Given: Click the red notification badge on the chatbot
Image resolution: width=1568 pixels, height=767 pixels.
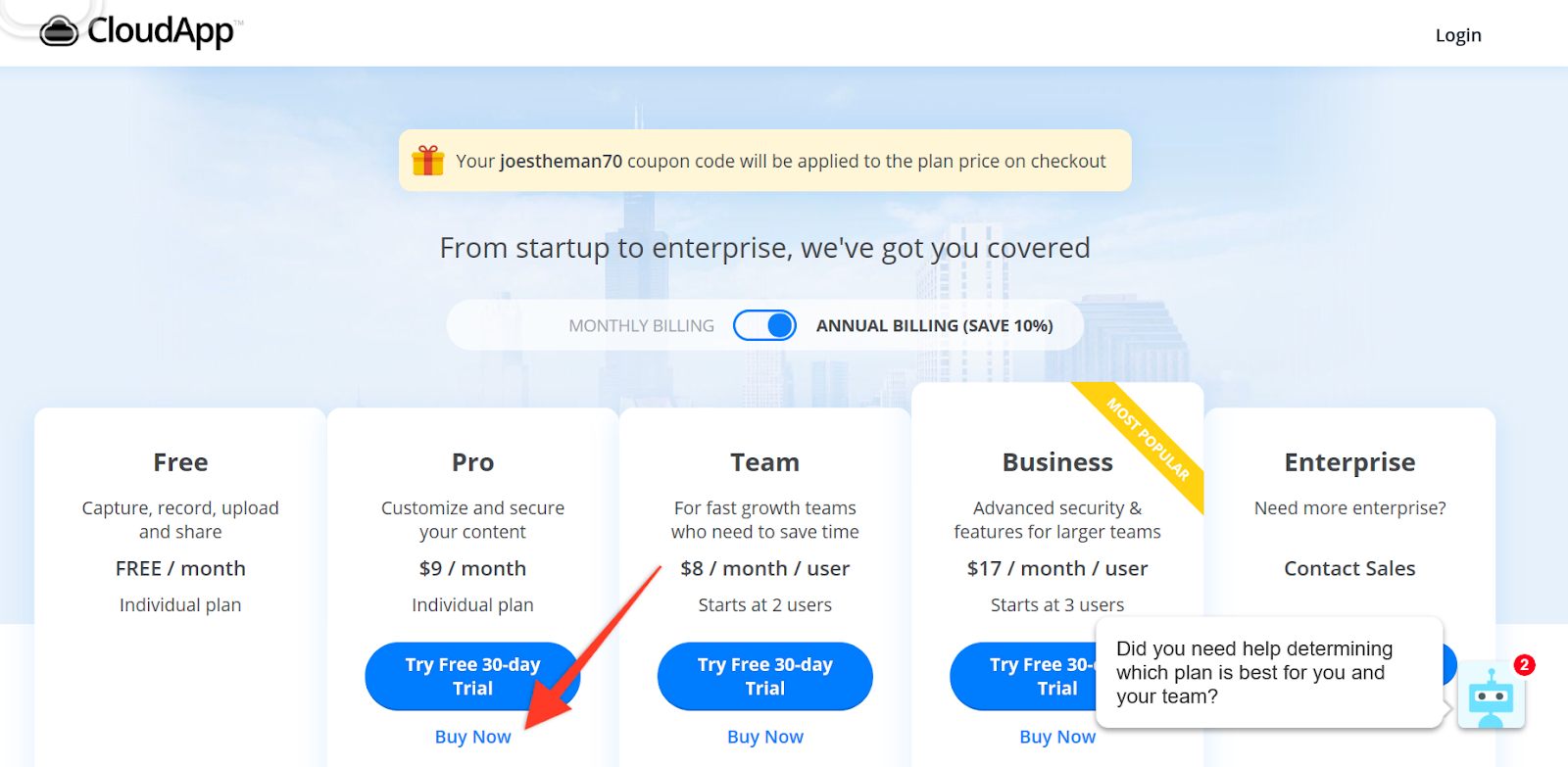Looking at the screenshot, I should coord(1524,665).
